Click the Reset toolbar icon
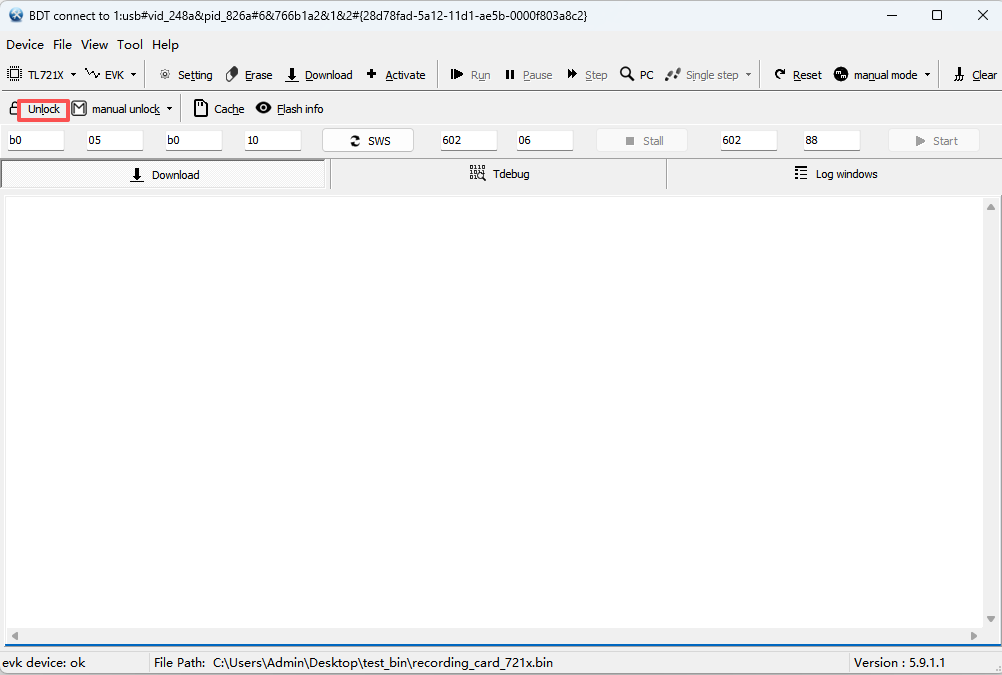1002x675 pixels. [x=780, y=74]
